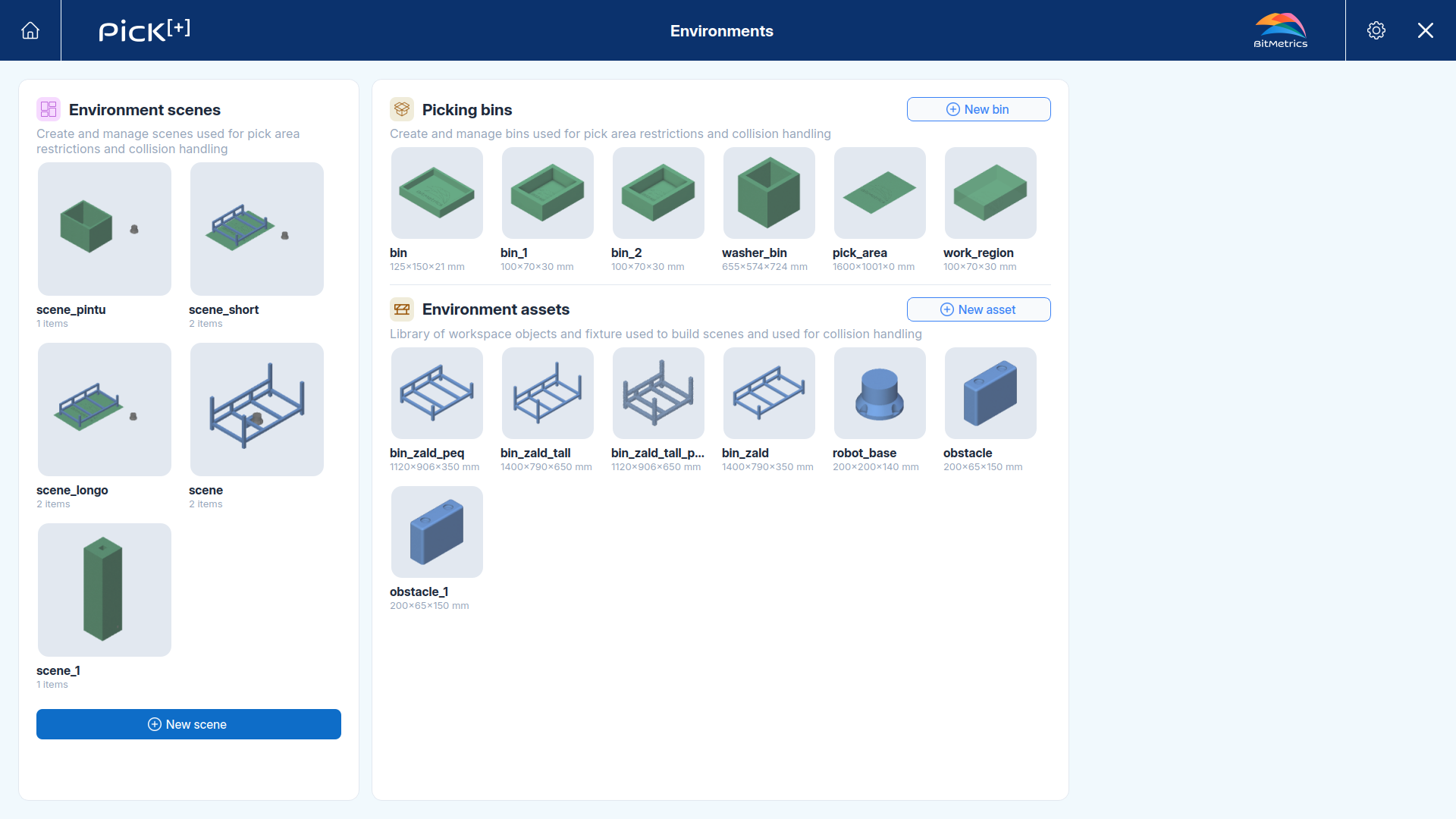Screen dimensions: 1456x819
Task: Select the bin_2 thumbnail
Action: pos(658,193)
